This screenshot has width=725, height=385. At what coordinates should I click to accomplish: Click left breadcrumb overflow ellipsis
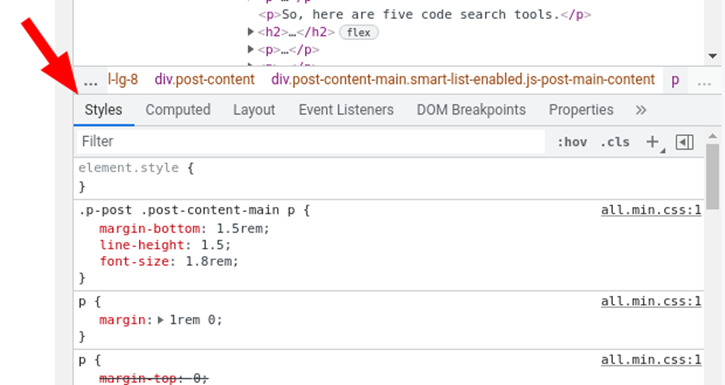pos(91,81)
